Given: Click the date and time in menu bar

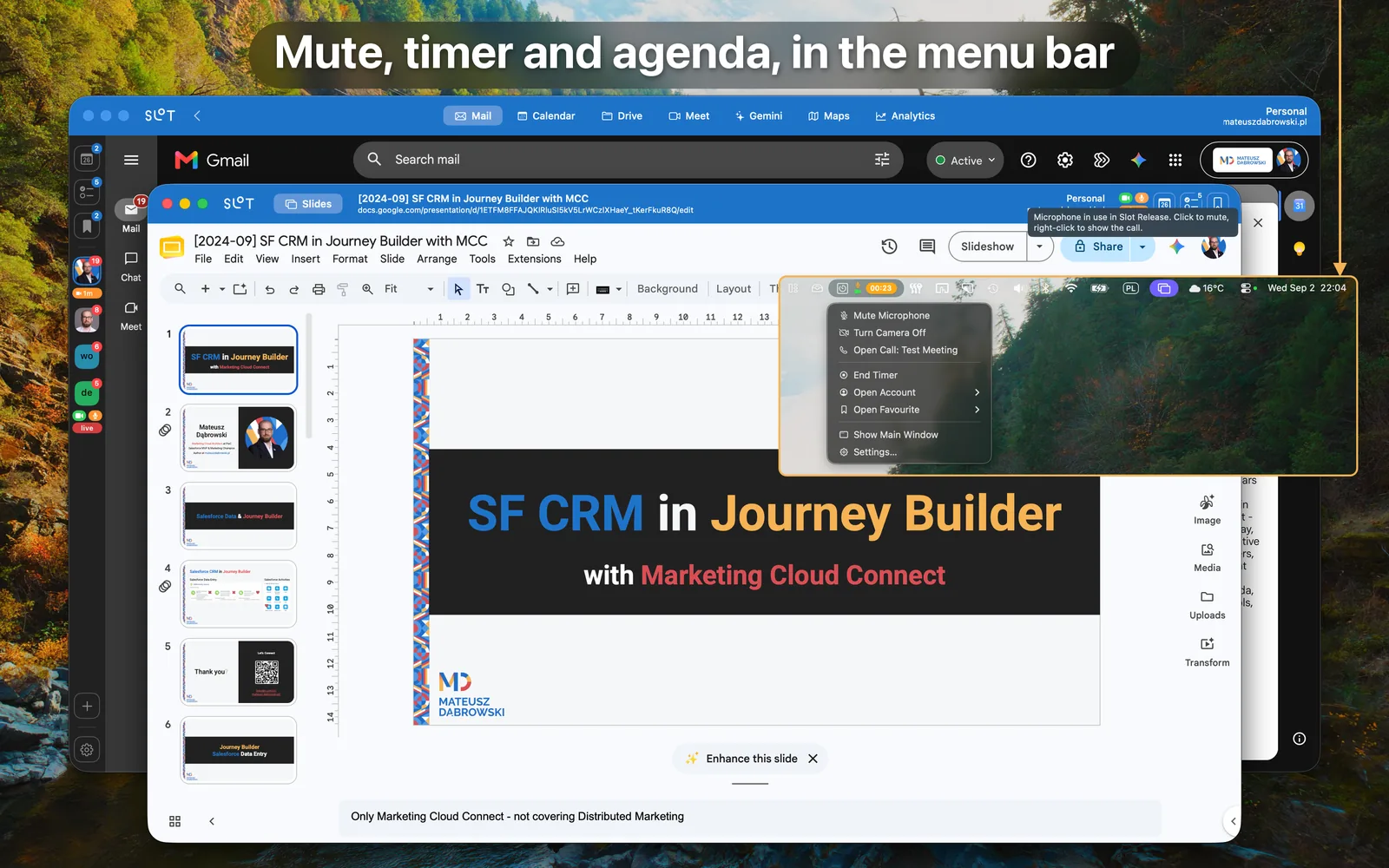Looking at the screenshot, I should (x=1307, y=288).
